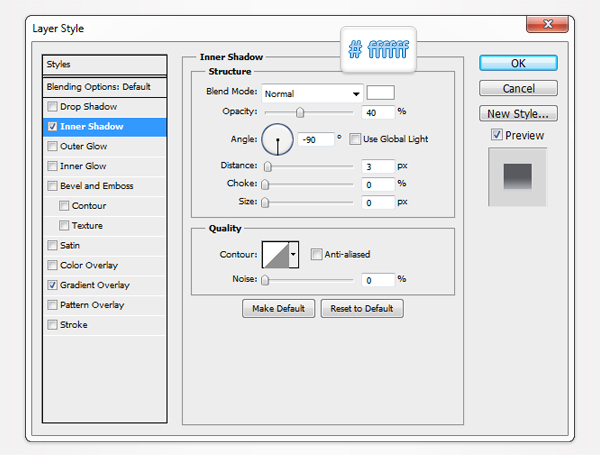Image resolution: width=600 pixels, height=455 pixels.
Task: Expand the Contour picker arrow
Action: tap(293, 255)
